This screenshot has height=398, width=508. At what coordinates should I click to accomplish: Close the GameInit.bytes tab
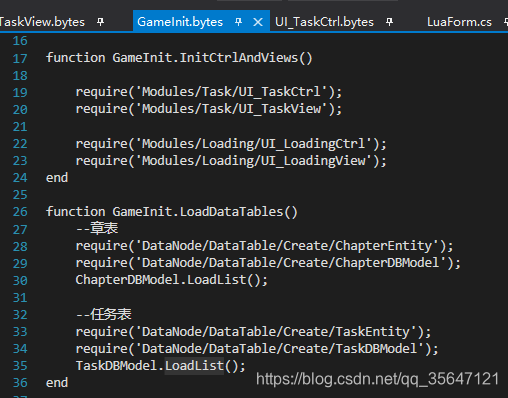[258, 22]
